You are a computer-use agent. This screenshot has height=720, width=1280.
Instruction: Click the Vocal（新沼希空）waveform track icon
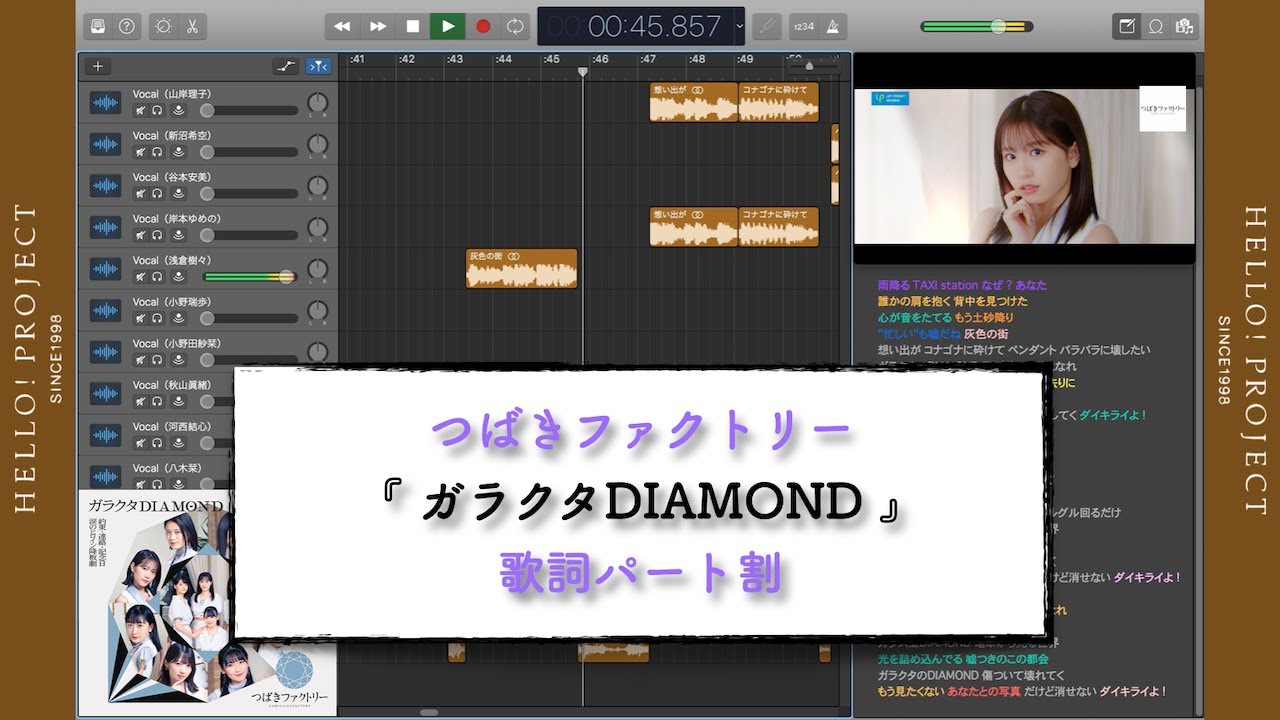click(x=105, y=144)
